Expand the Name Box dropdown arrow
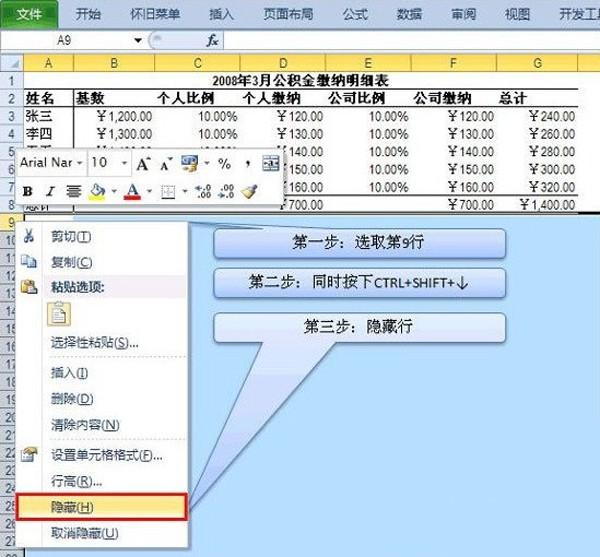 pos(138,40)
